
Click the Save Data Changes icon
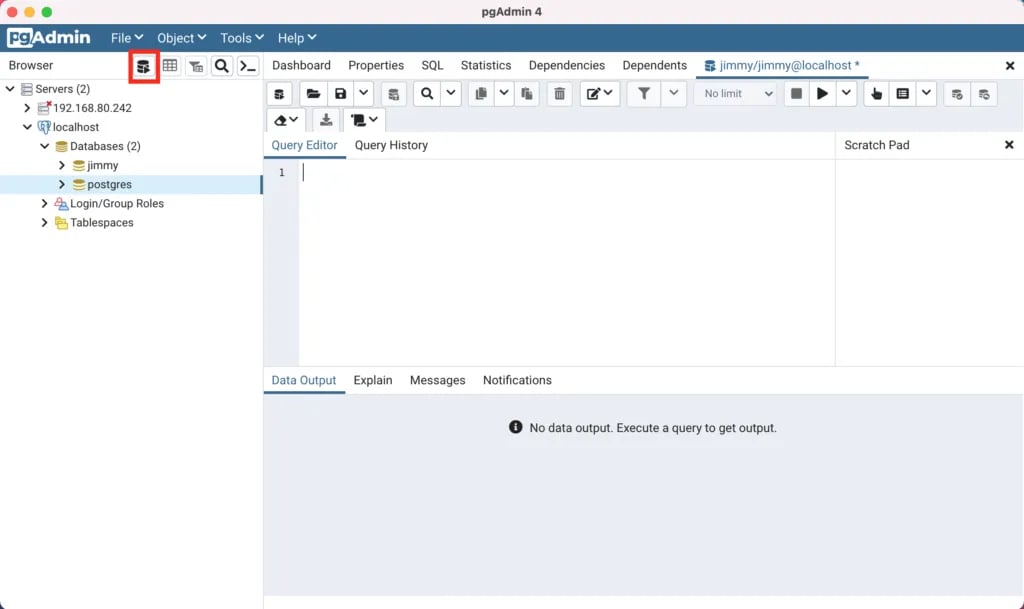pyautogui.click(x=393, y=94)
